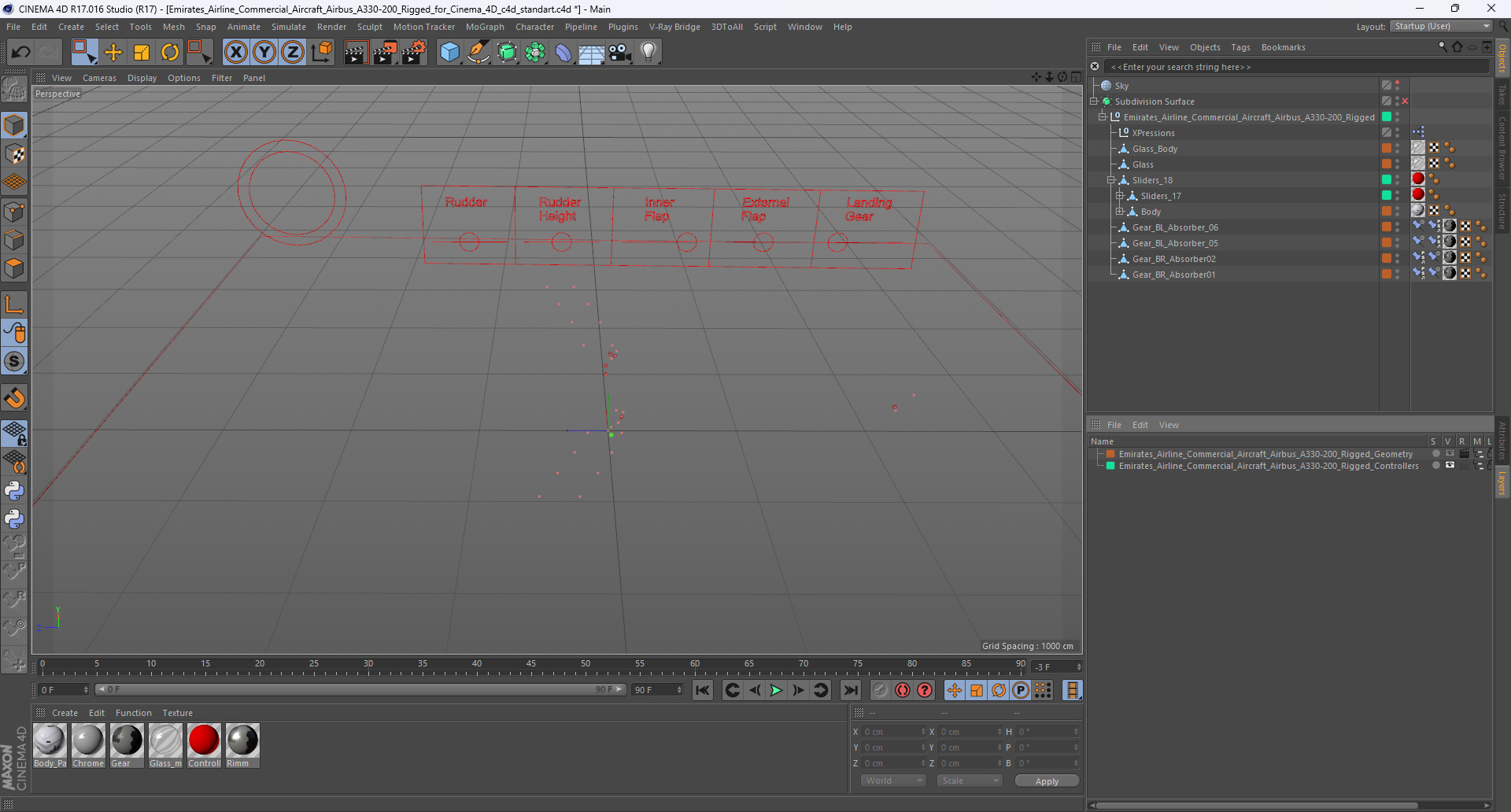1511x812 pixels.
Task: Enable Points mode
Action: pyautogui.click(x=14, y=212)
